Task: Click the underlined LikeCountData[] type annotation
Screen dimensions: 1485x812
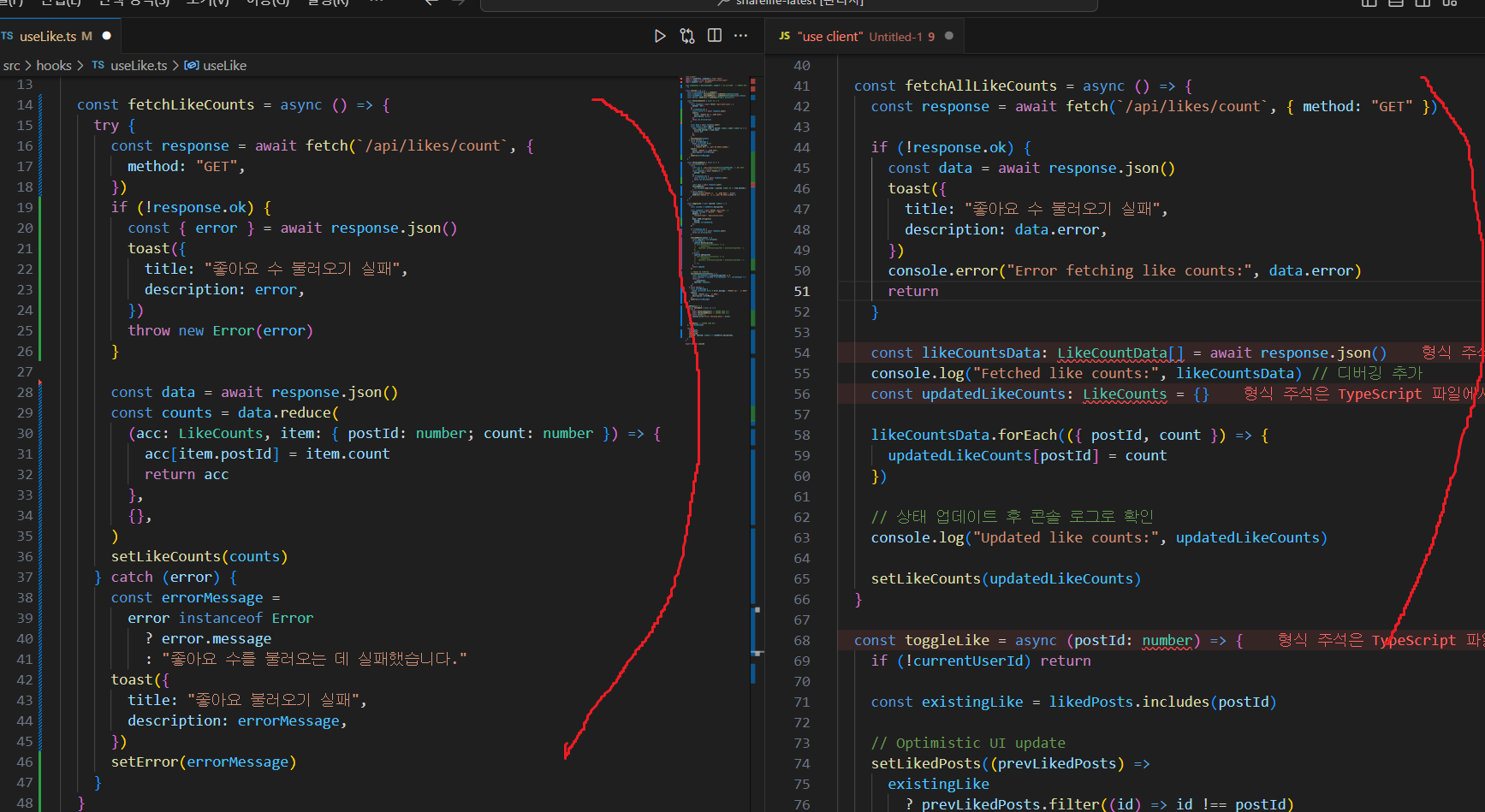Action: pos(1120,353)
